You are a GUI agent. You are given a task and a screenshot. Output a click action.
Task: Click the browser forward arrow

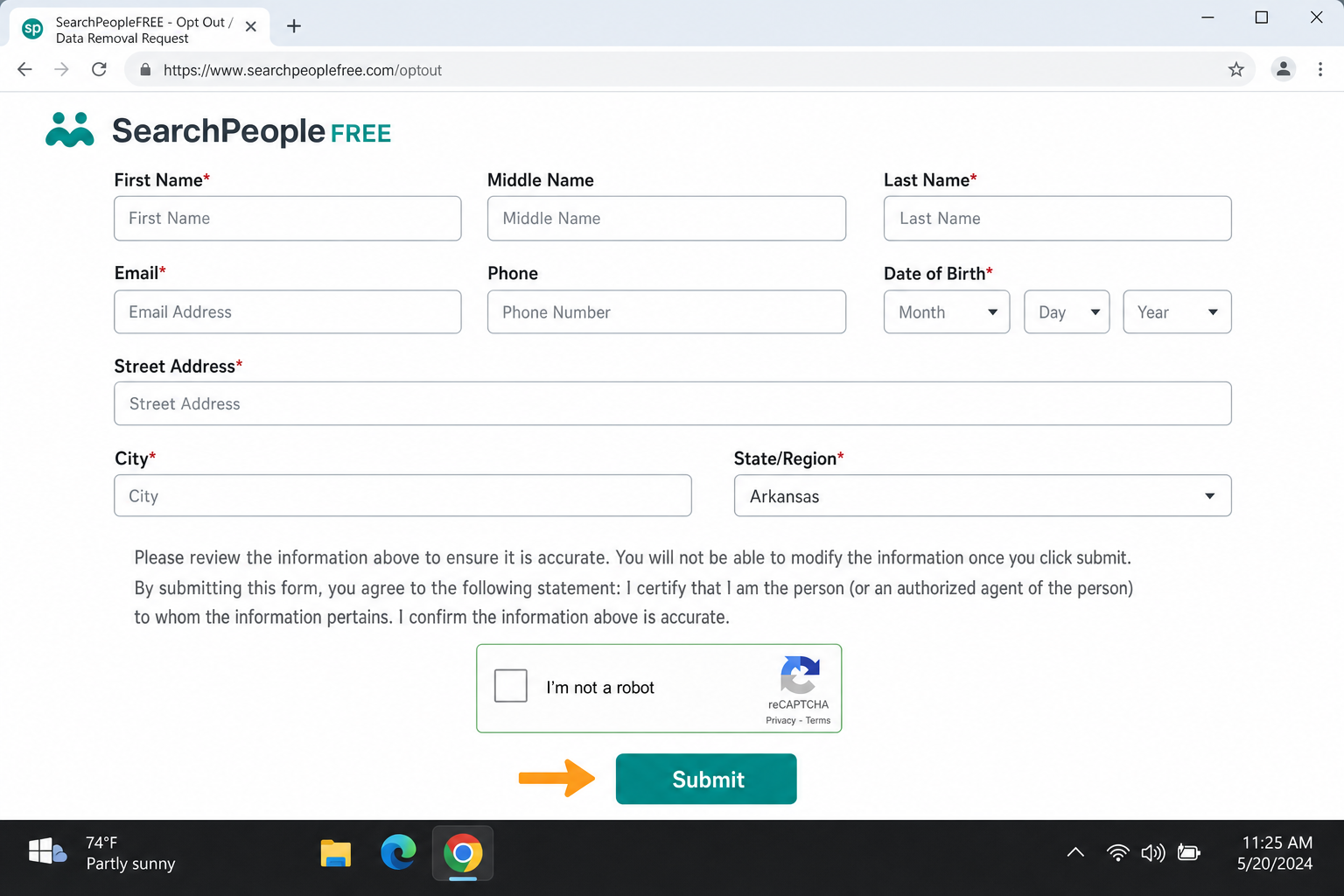pyautogui.click(x=61, y=69)
